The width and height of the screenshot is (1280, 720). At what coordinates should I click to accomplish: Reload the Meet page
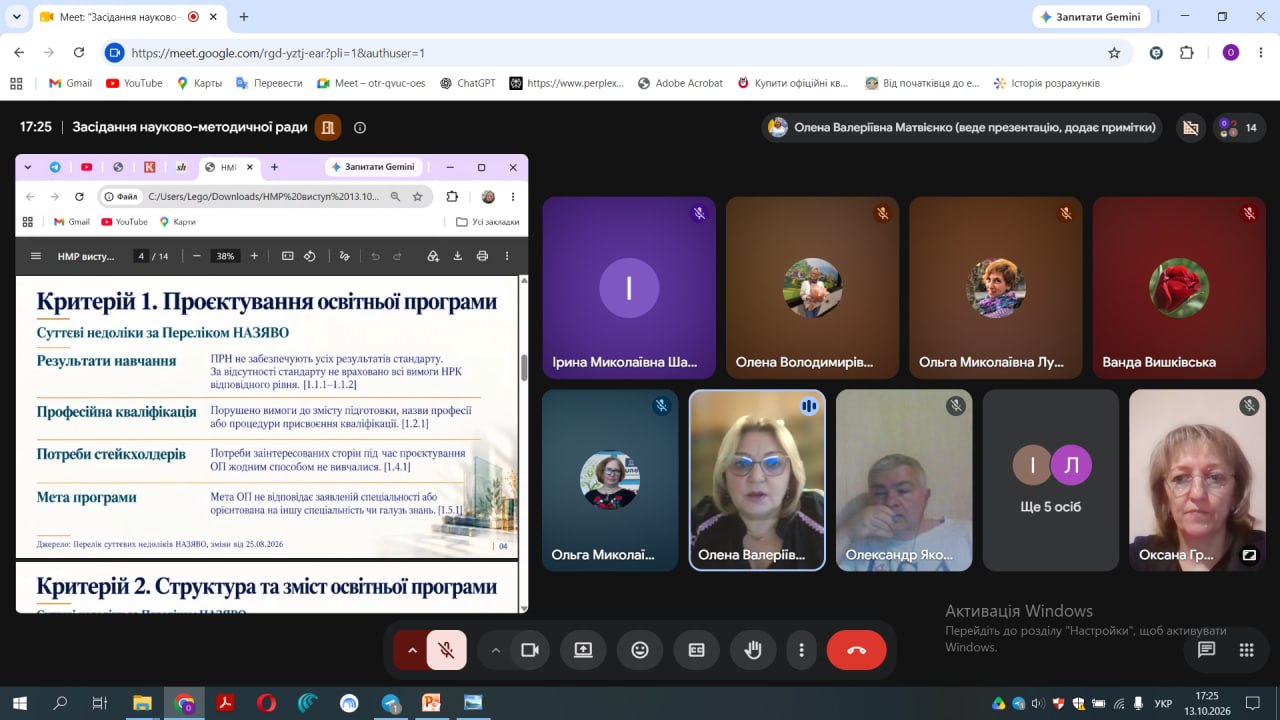(79, 53)
